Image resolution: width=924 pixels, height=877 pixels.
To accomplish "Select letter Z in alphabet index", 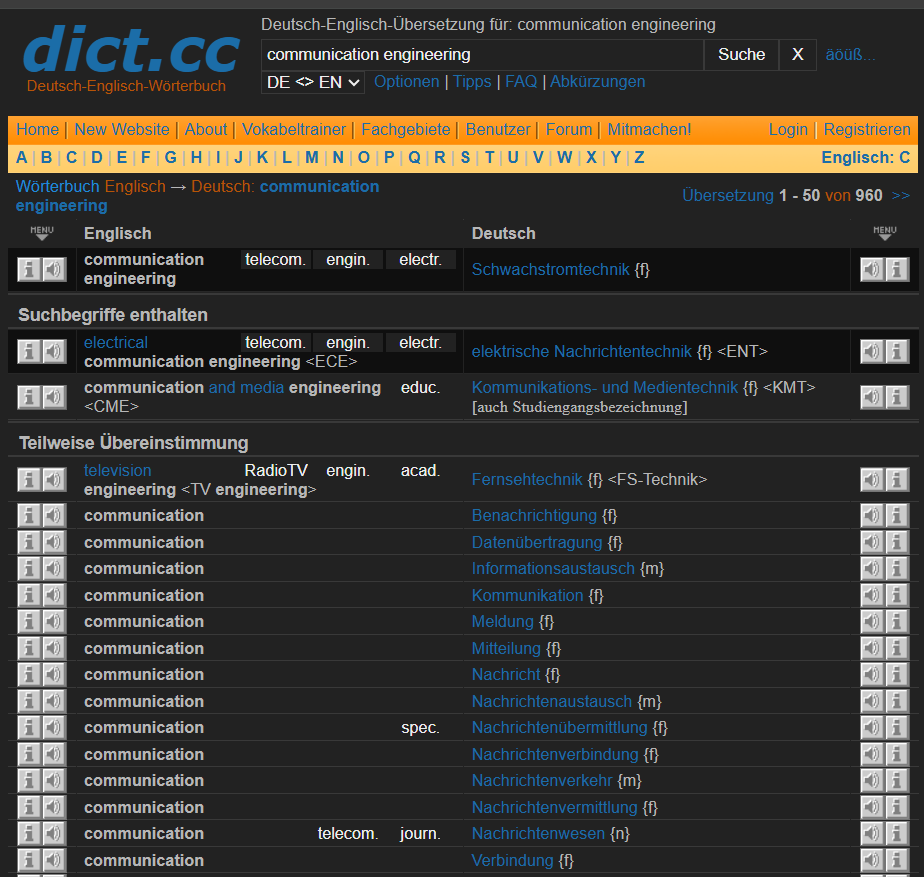I will point(639,157).
